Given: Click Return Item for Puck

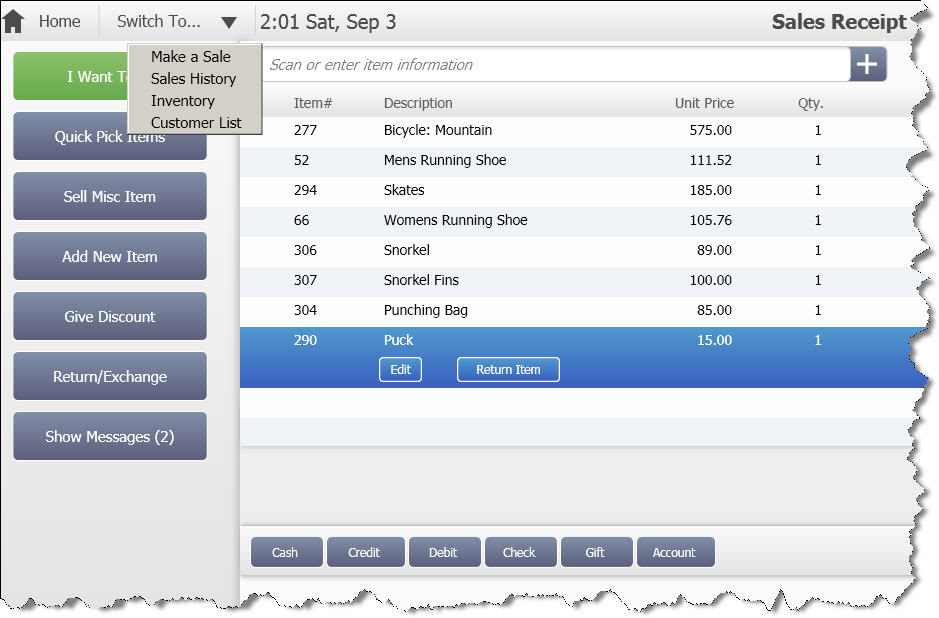Looking at the screenshot, I should click(508, 370).
